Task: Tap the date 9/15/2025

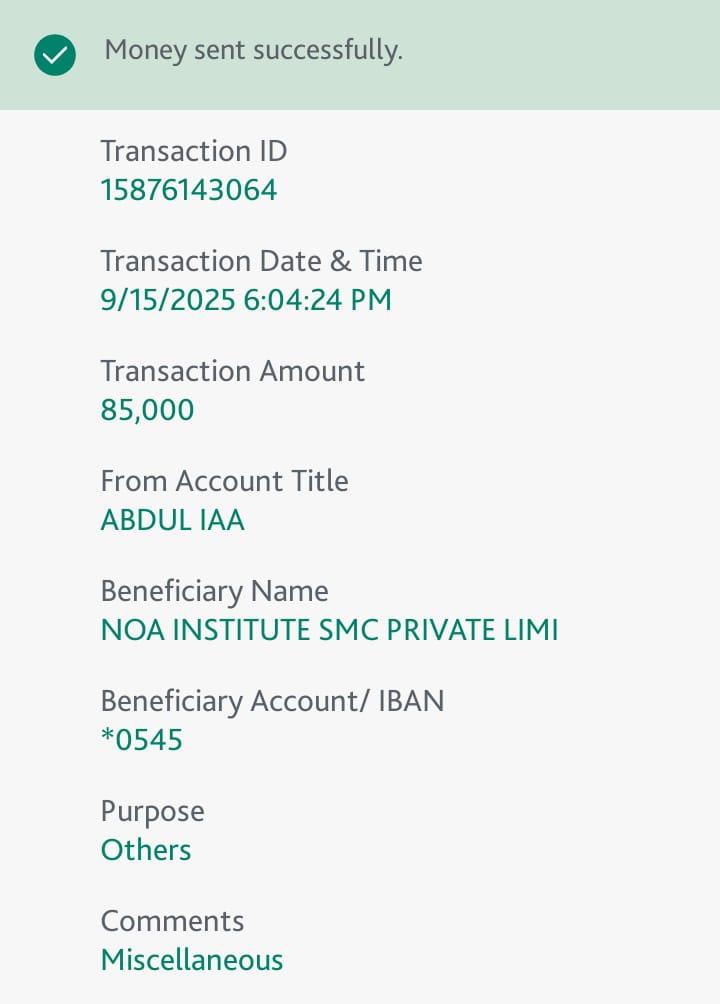Action: [168, 300]
